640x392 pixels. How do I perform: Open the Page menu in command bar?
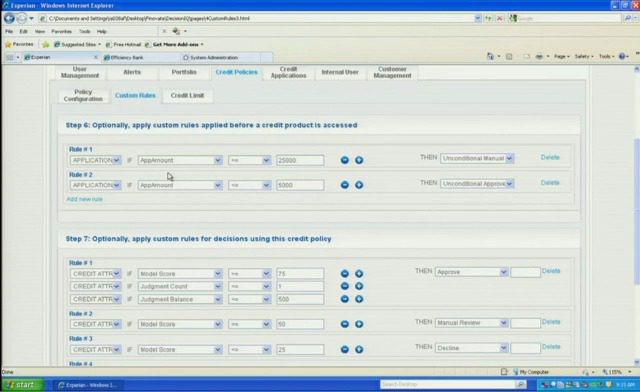pos(561,56)
